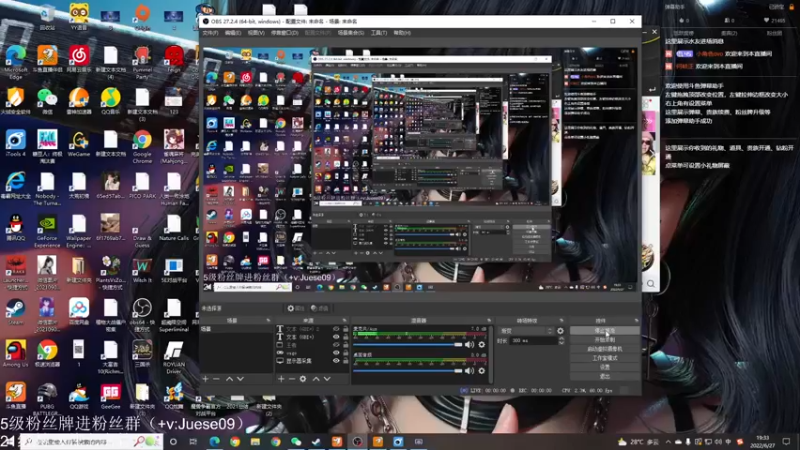Toggle visibility of the third source row

click(x=336, y=345)
